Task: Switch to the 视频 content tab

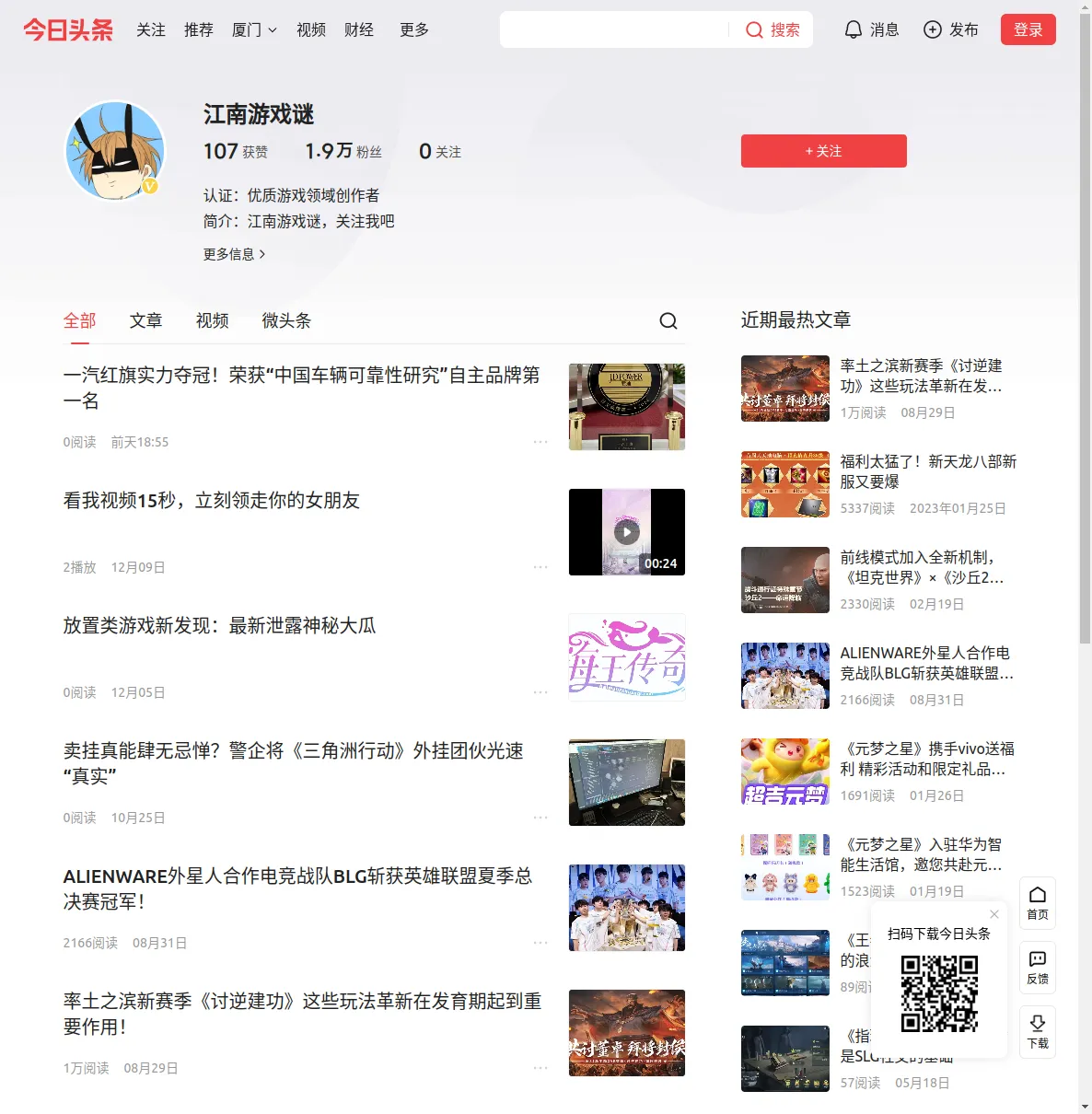Action: (x=212, y=320)
